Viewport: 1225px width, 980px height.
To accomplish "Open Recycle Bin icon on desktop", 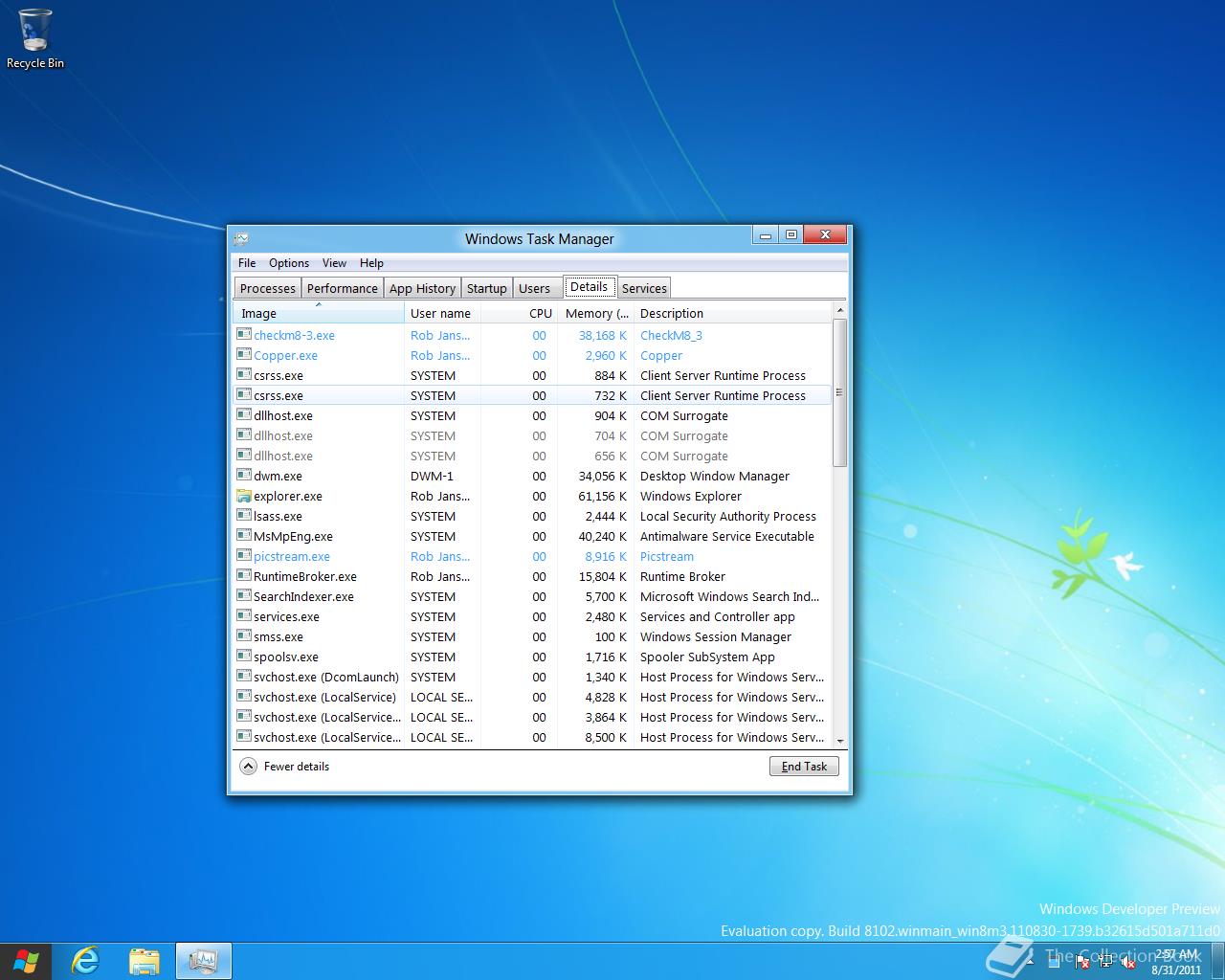I will [35, 38].
